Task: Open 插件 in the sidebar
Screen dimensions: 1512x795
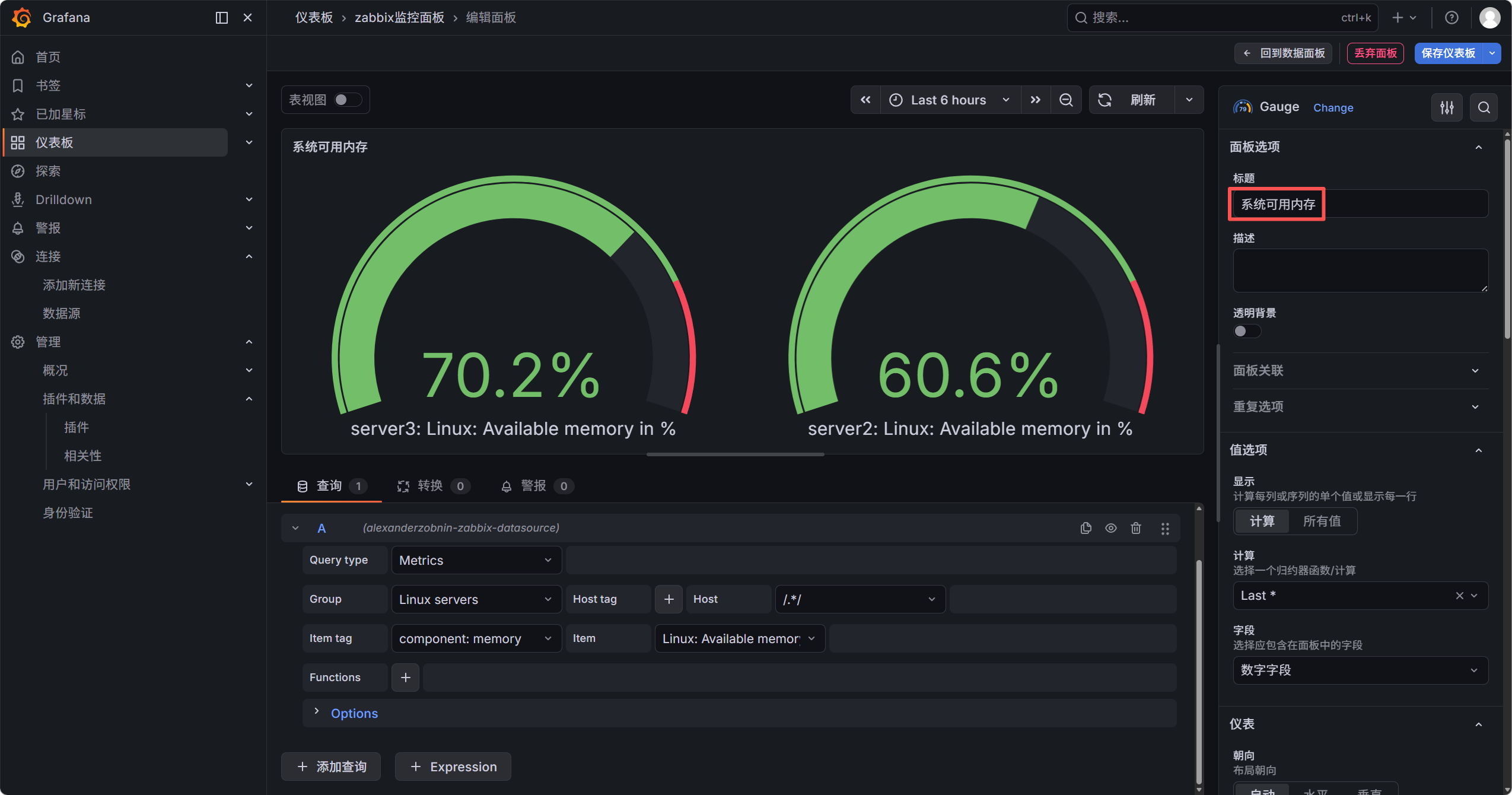Action: point(77,427)
